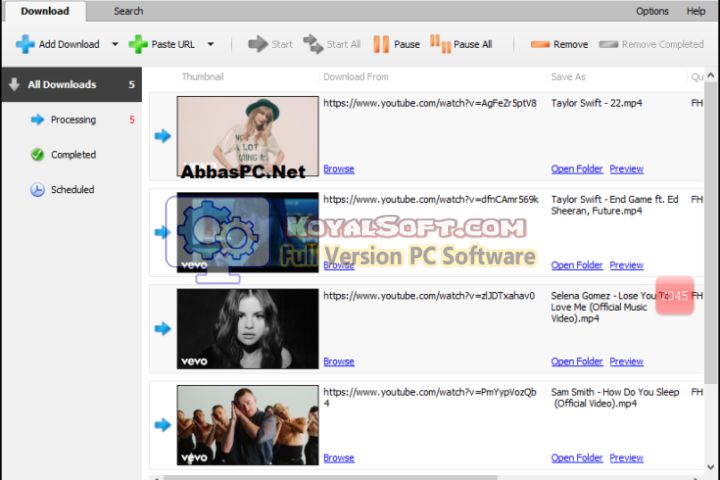Open Folder for End Game download
720x480 pixels.
click(x=577, y=265)
